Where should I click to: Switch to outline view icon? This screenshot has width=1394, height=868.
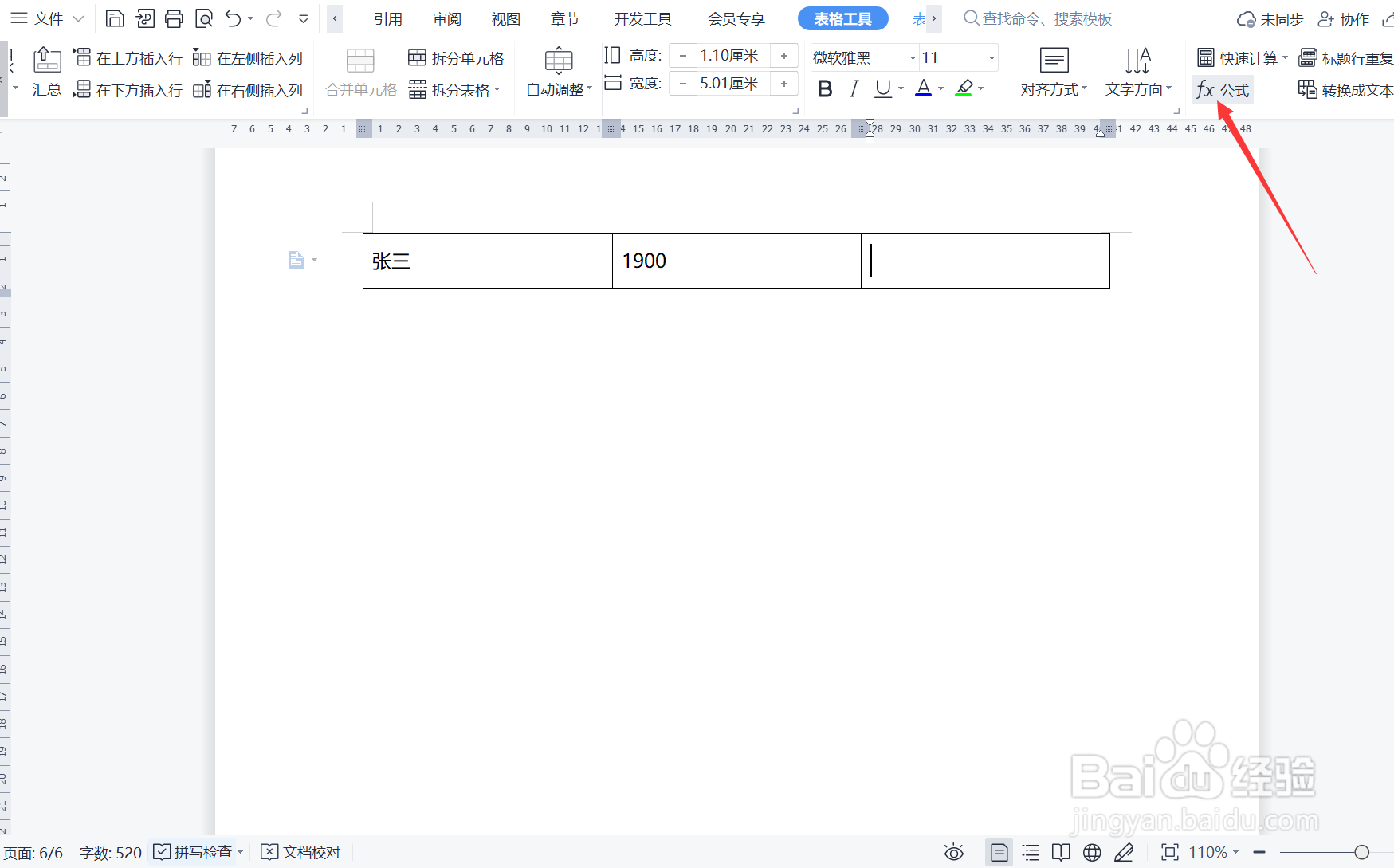click(1031, 852)
